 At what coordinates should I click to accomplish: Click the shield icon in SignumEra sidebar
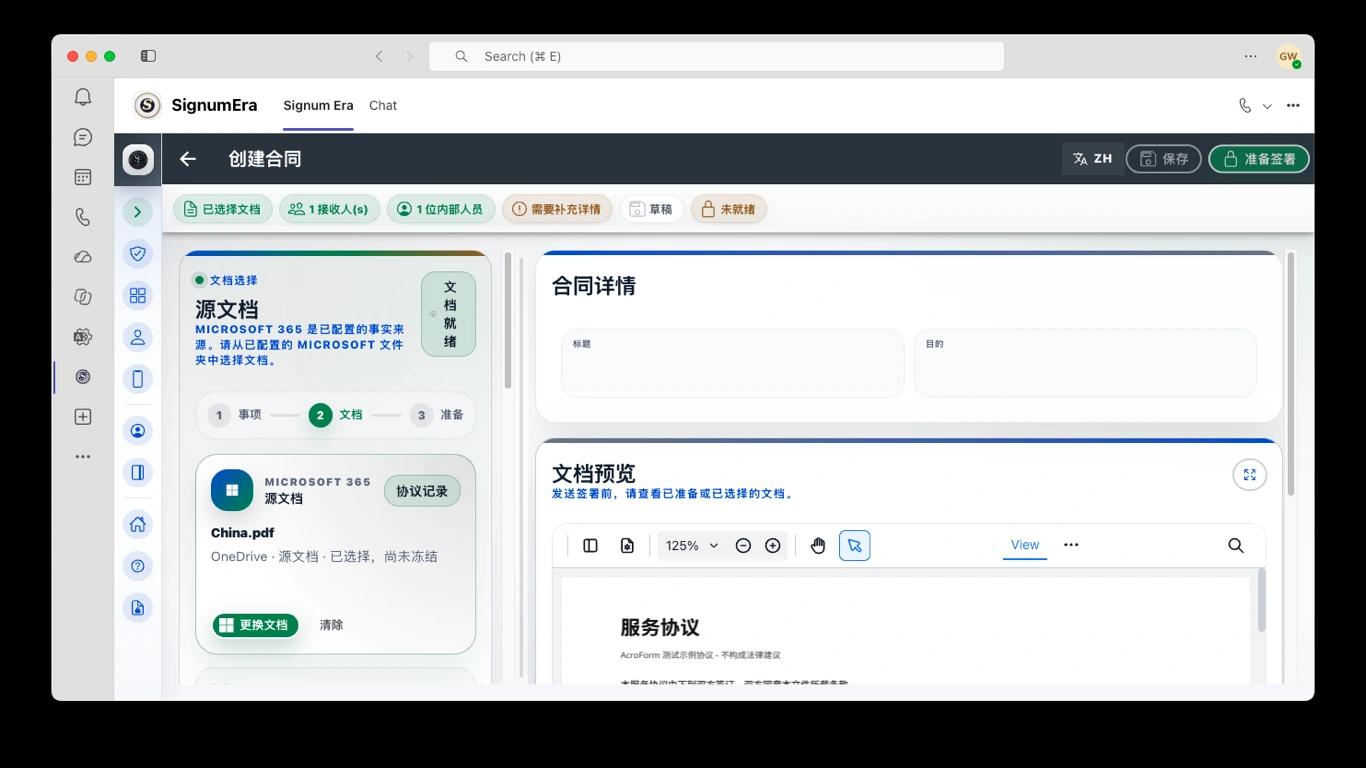pos(138,253)
